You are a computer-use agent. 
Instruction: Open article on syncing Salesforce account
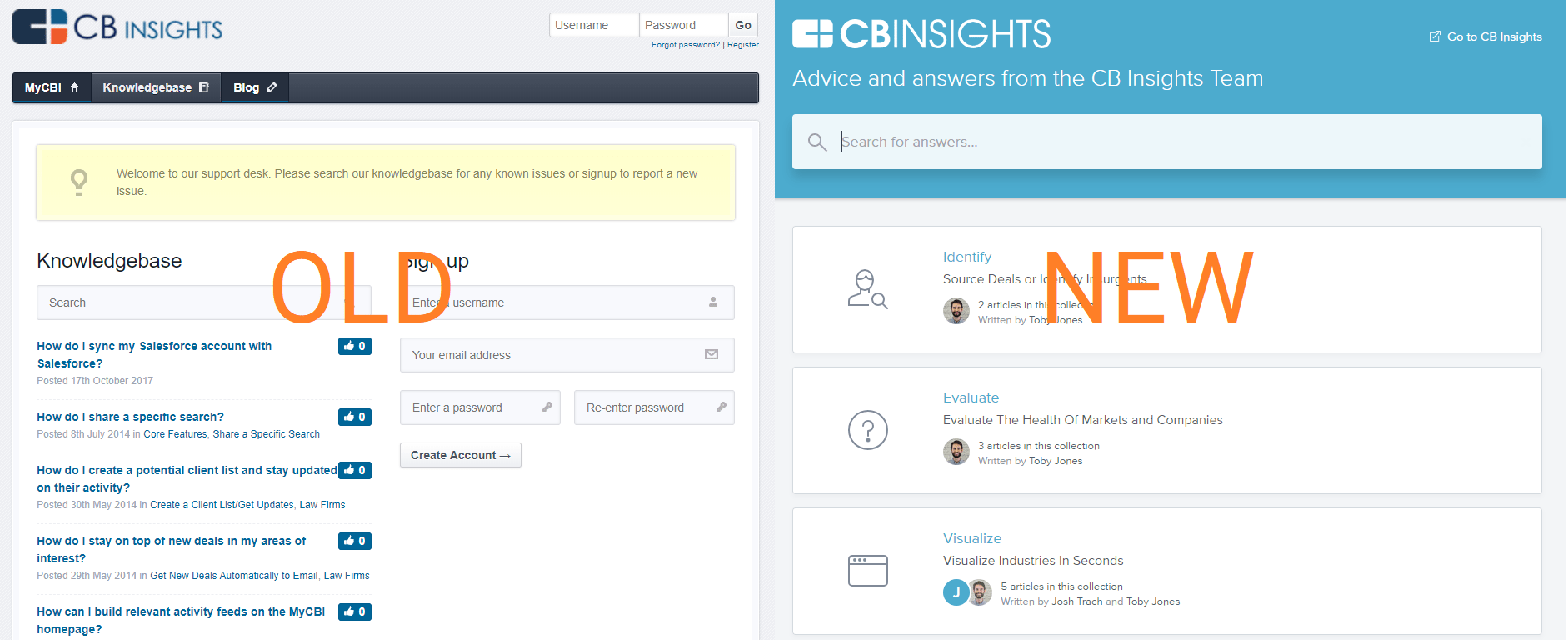[x=154, y=354]
